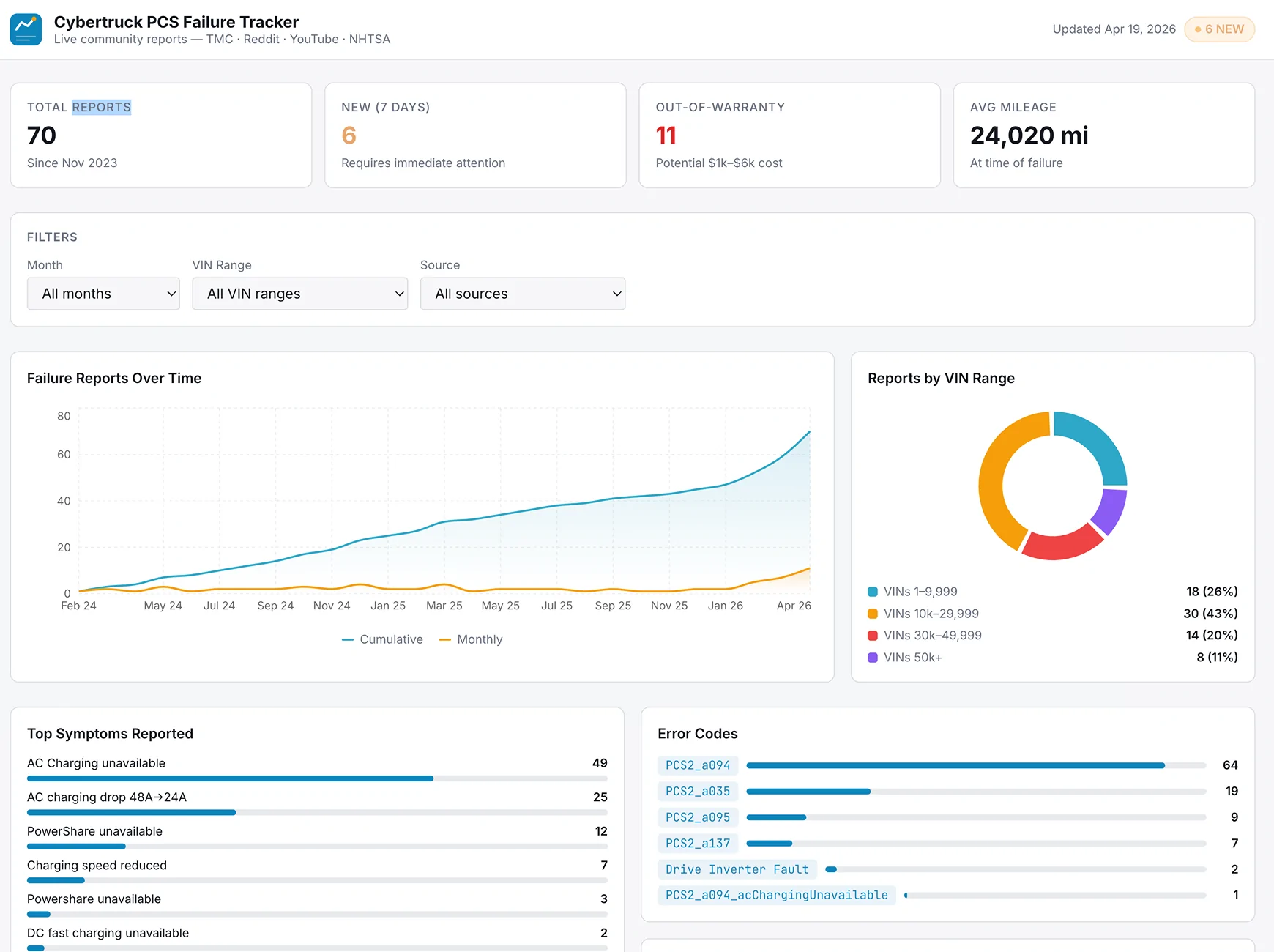The image size is (1274, 952).
Task: Click the PCS2_a094 error code chip
Action: tap(698, 765)
